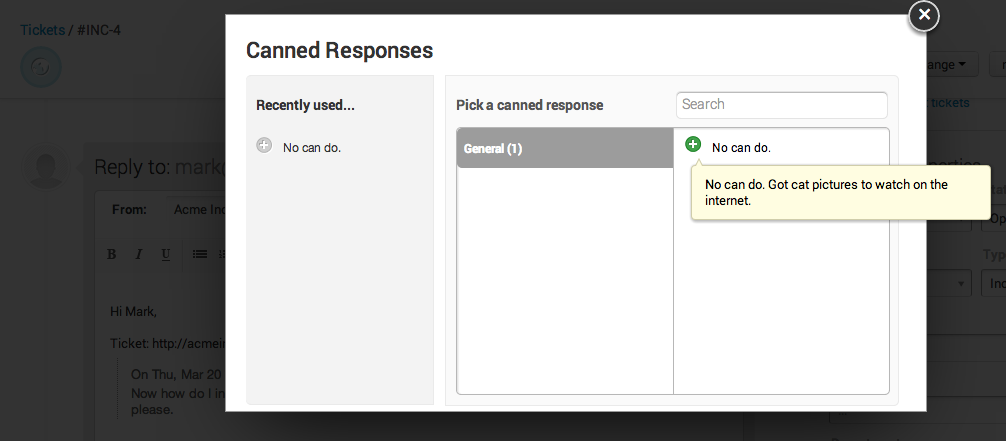This screenshot has height=441, width=1006.
Task: Click the 'Hi Mark,' line in reply body
Action: click(x=133, y=311)
